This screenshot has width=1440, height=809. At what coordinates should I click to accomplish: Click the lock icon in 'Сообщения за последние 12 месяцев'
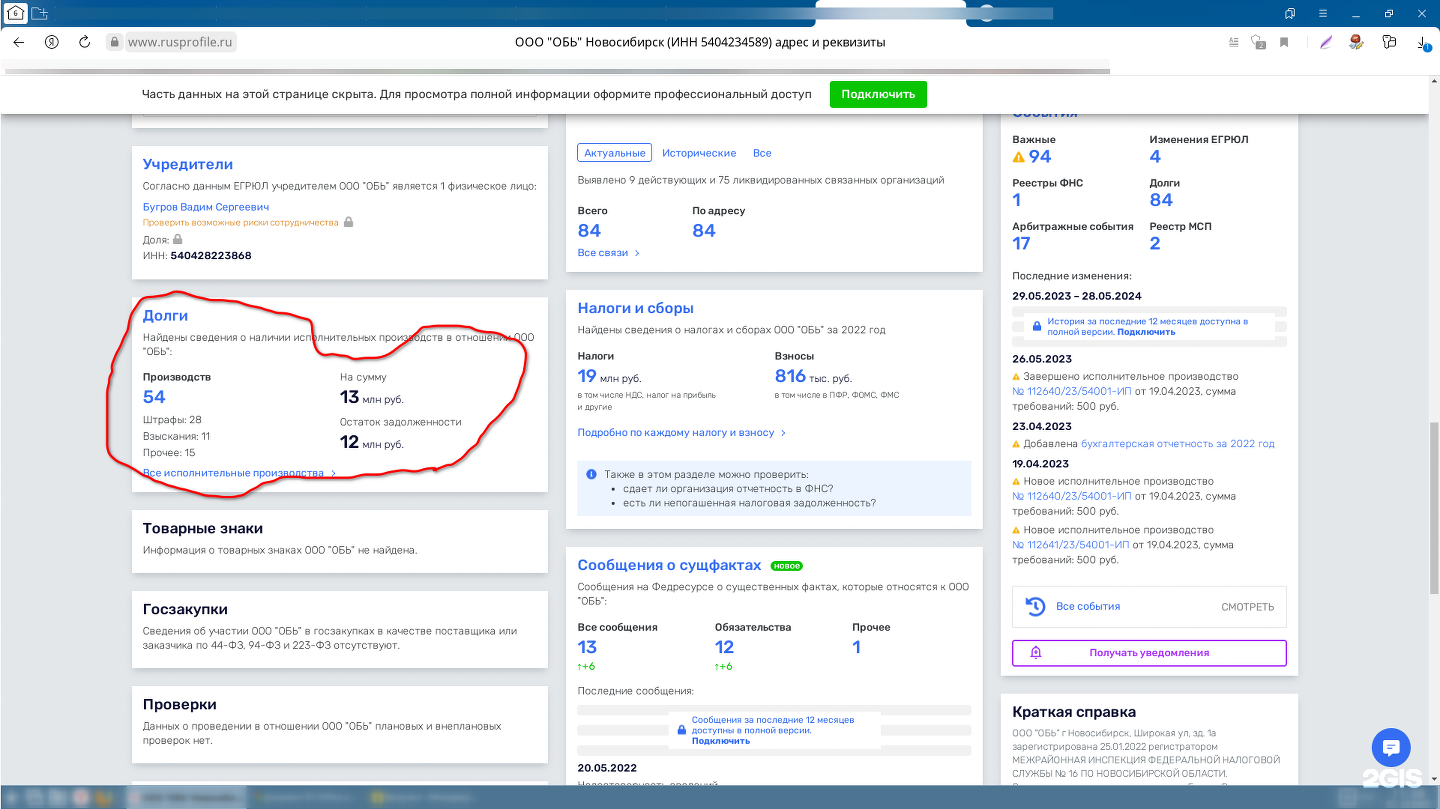[682, 730]
